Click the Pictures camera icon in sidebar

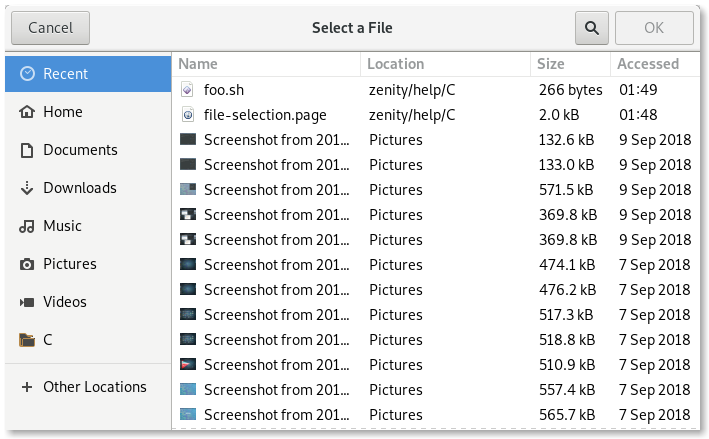pyautogui.click(x=27, y=264)
